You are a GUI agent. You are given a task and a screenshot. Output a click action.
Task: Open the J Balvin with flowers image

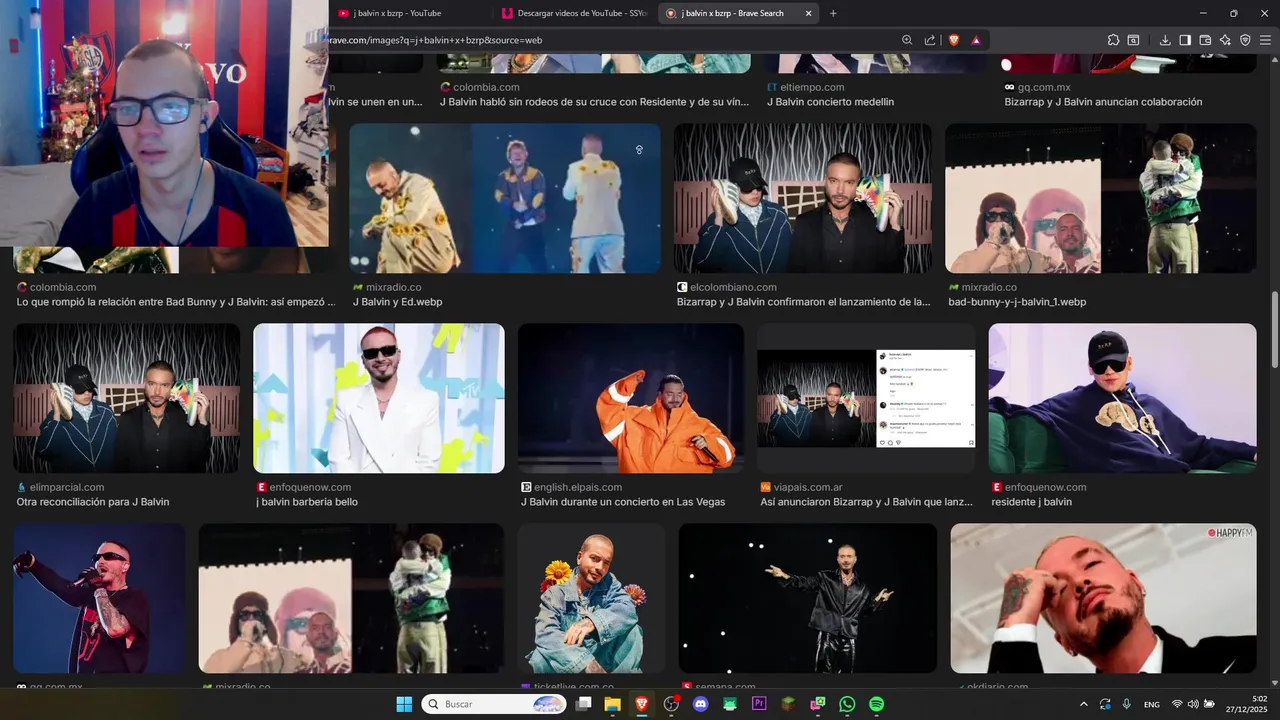tap(591, 598)
